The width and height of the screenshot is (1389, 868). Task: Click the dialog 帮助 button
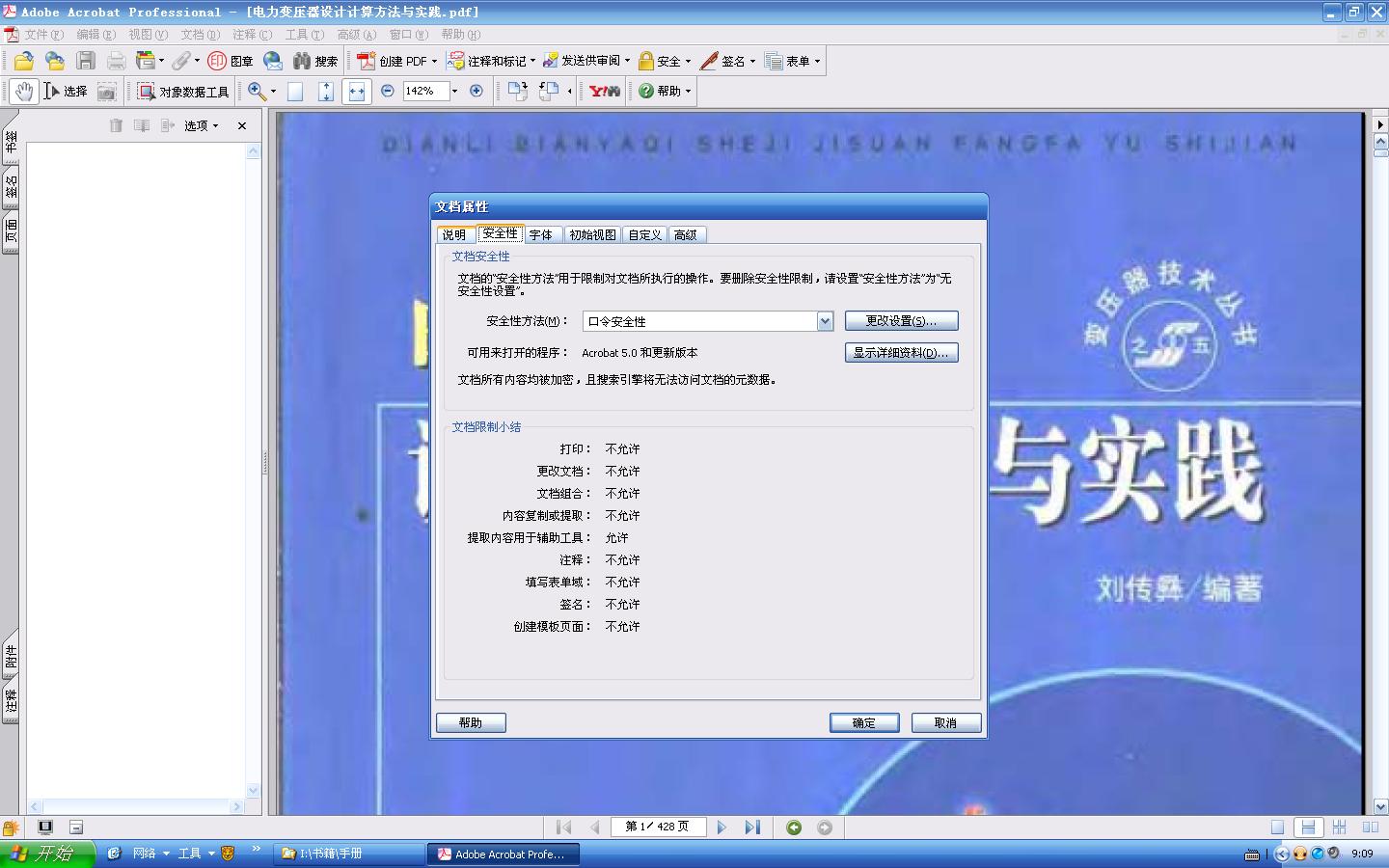(471, 722)
